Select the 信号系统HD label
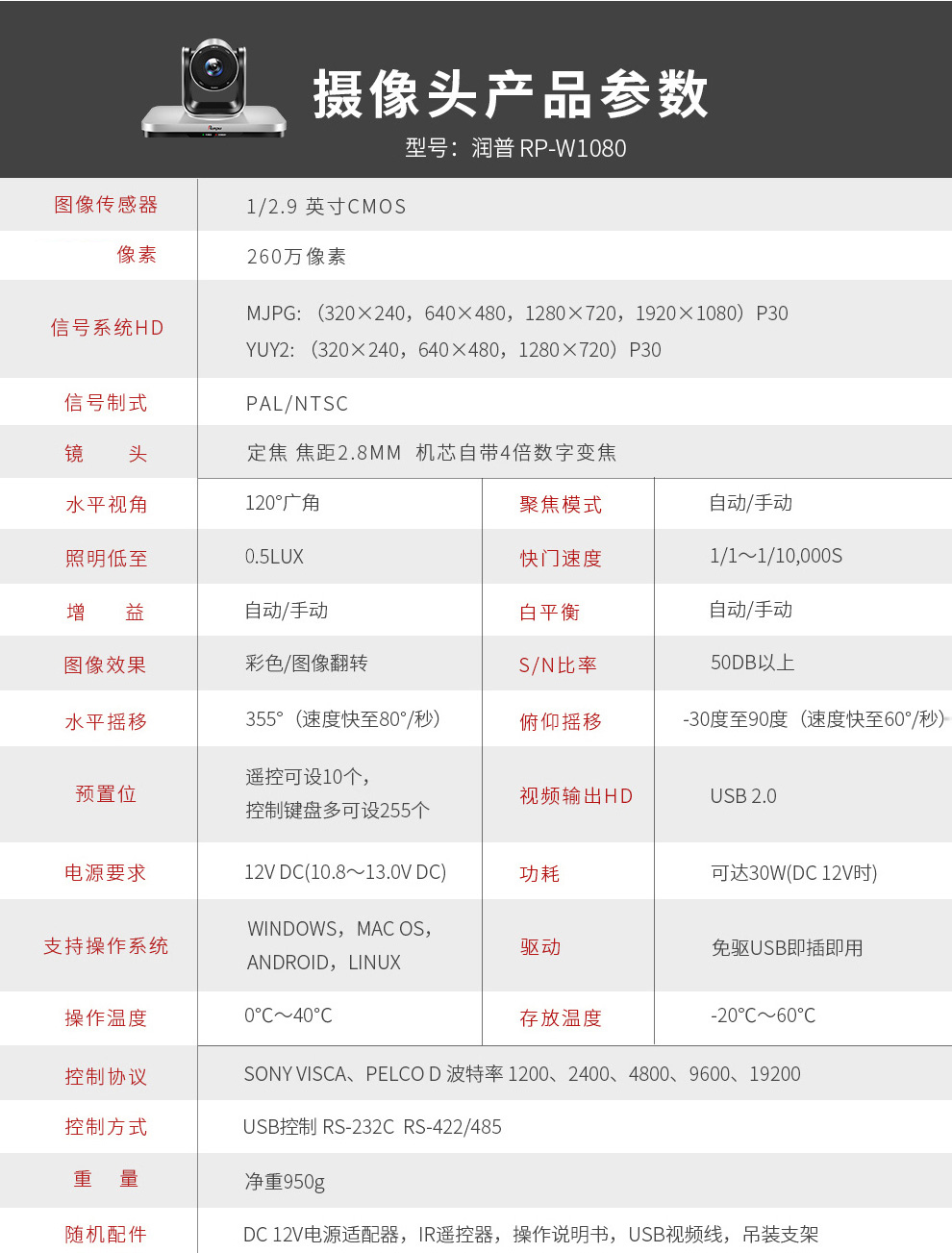 (107, 328)
